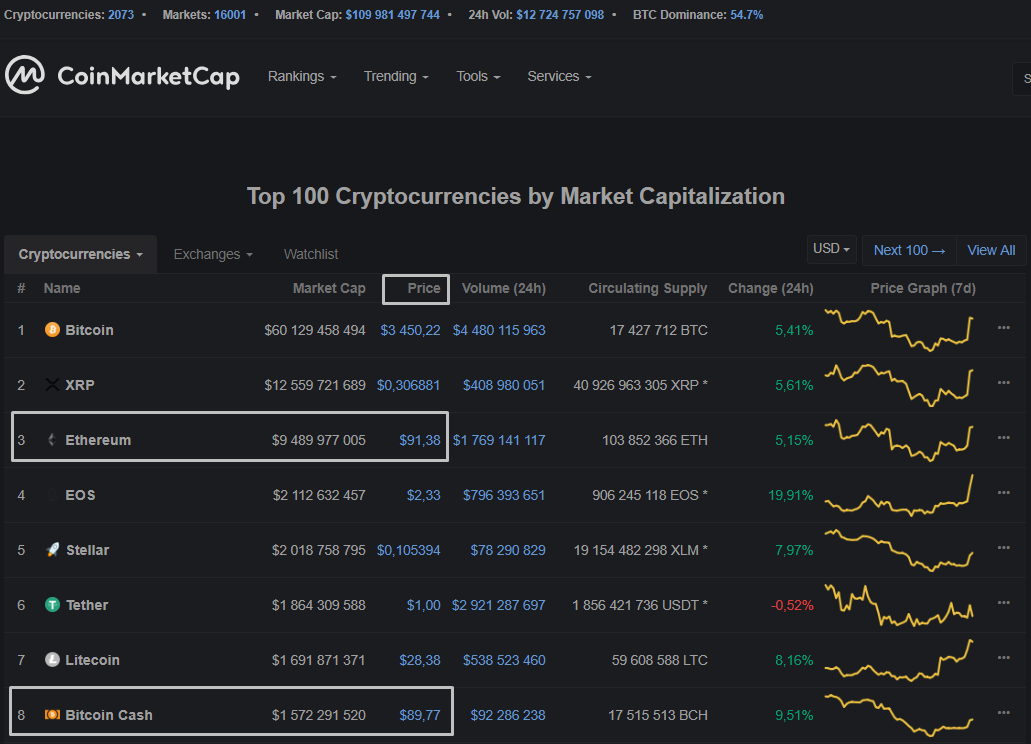
Task: Click the Tether coin icon
Action: 52,604
